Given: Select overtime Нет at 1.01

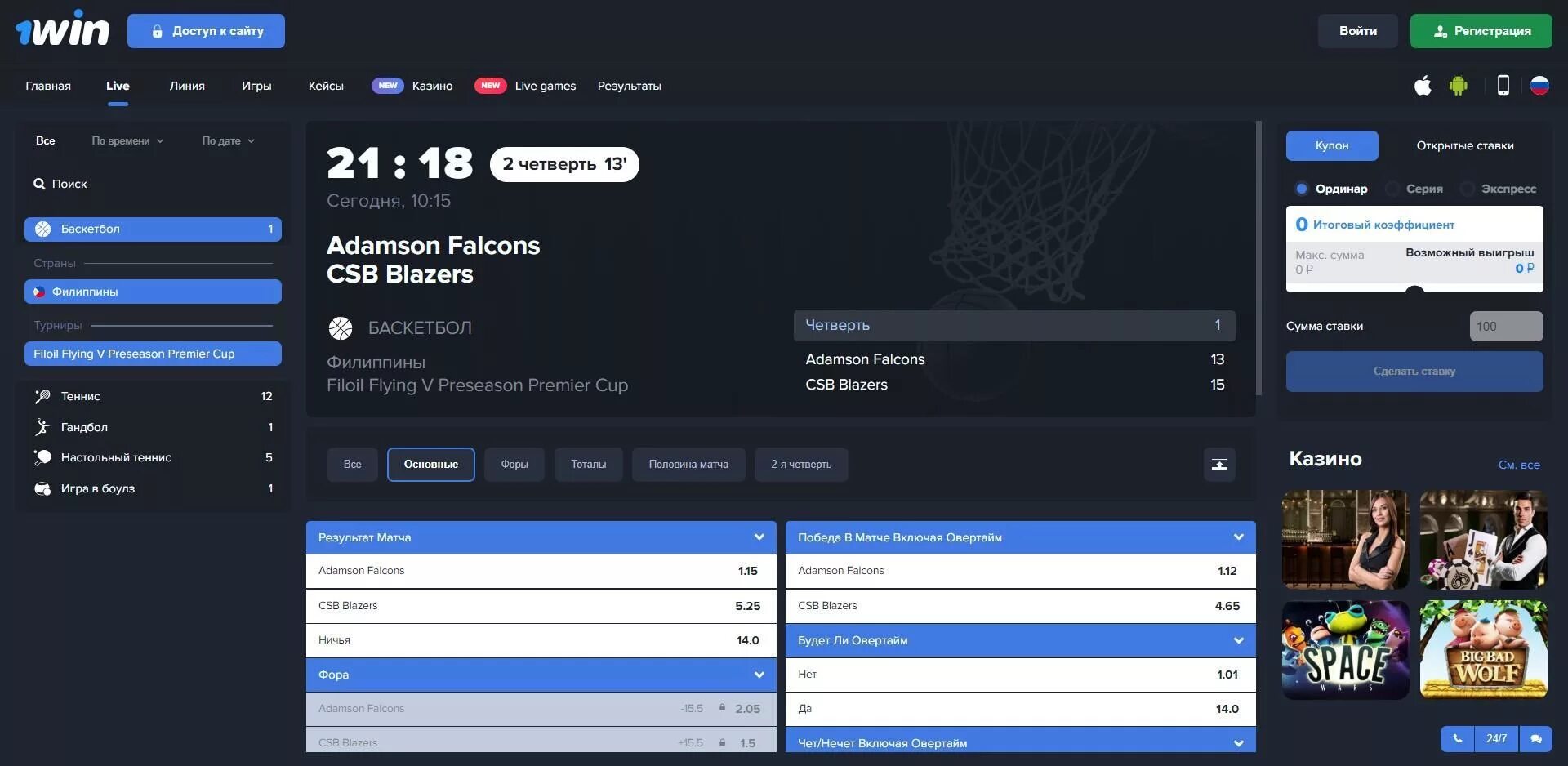Looking at the screenshot, I should point(1020,675).
